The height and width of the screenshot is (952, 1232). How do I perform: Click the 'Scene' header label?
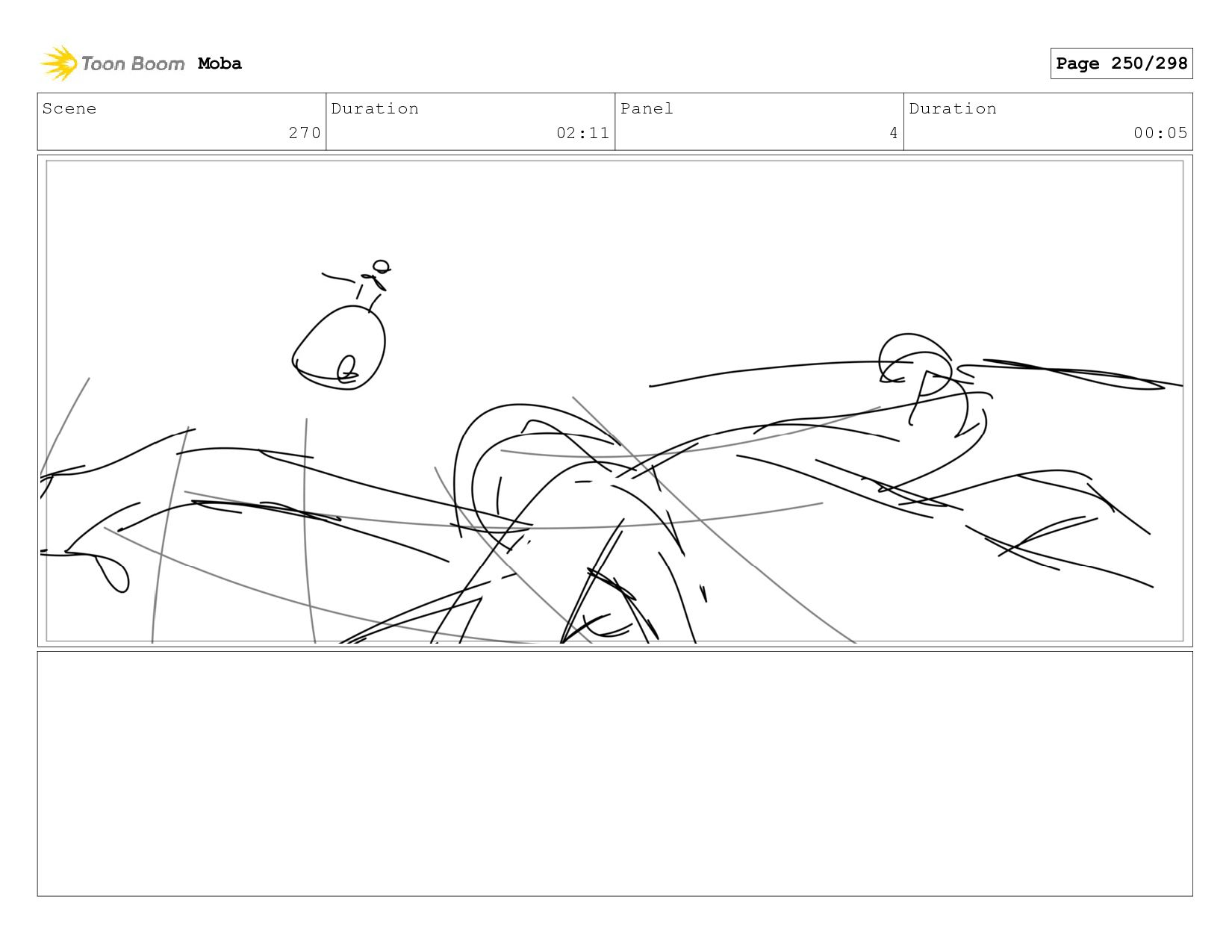[x=69, y=108]
